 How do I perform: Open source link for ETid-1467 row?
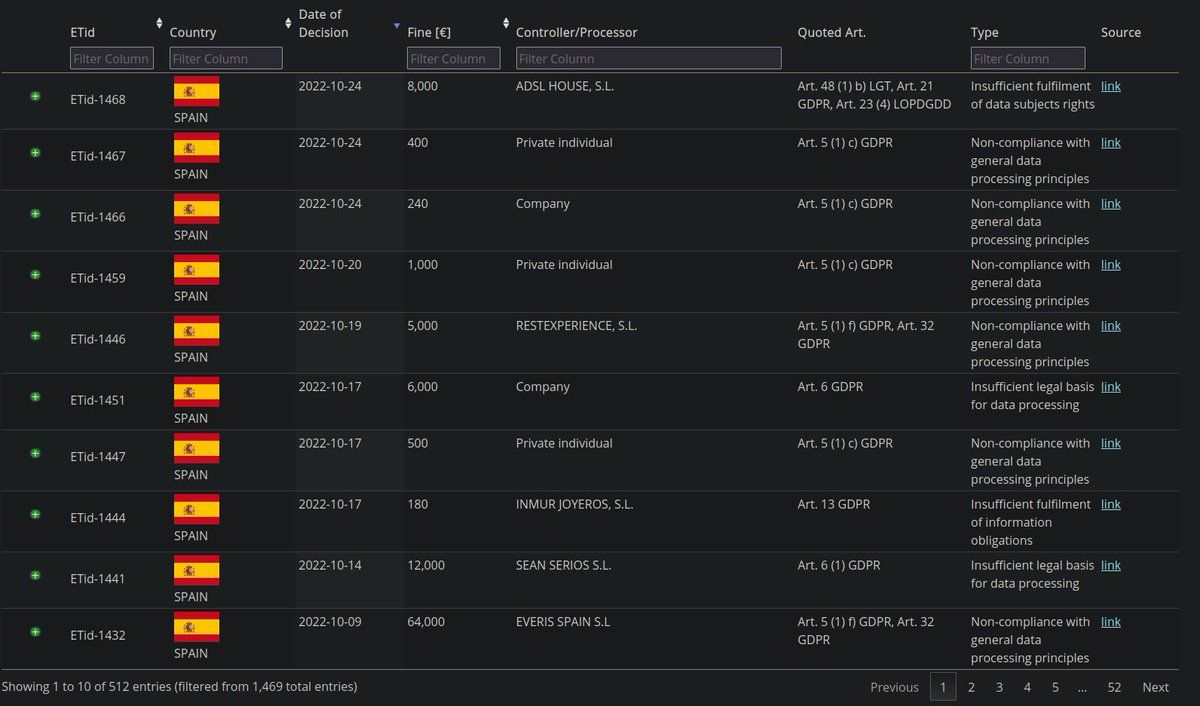pyautogui.click(x=1111, y=142)
